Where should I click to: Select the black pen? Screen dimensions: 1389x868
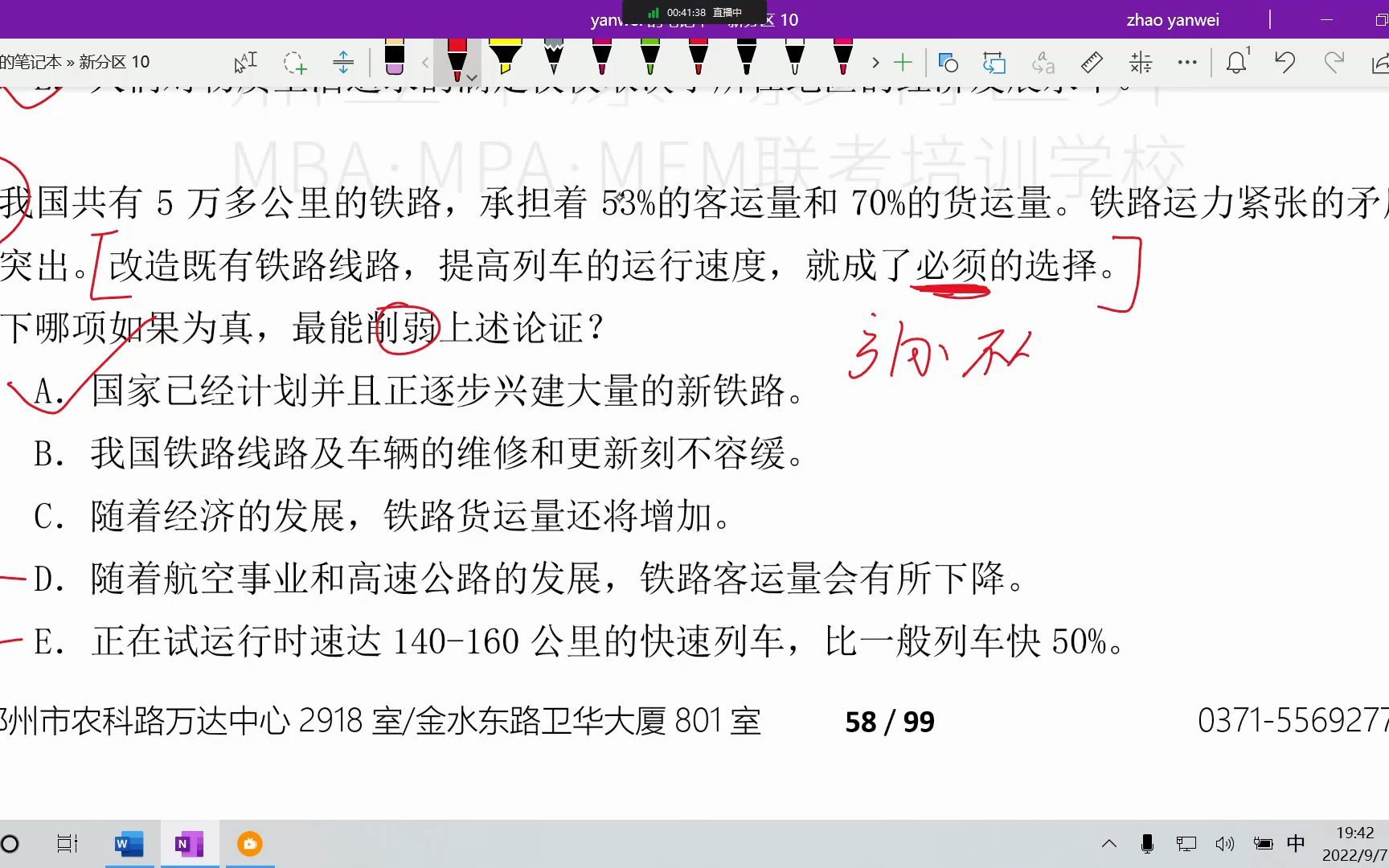(746, 58)
